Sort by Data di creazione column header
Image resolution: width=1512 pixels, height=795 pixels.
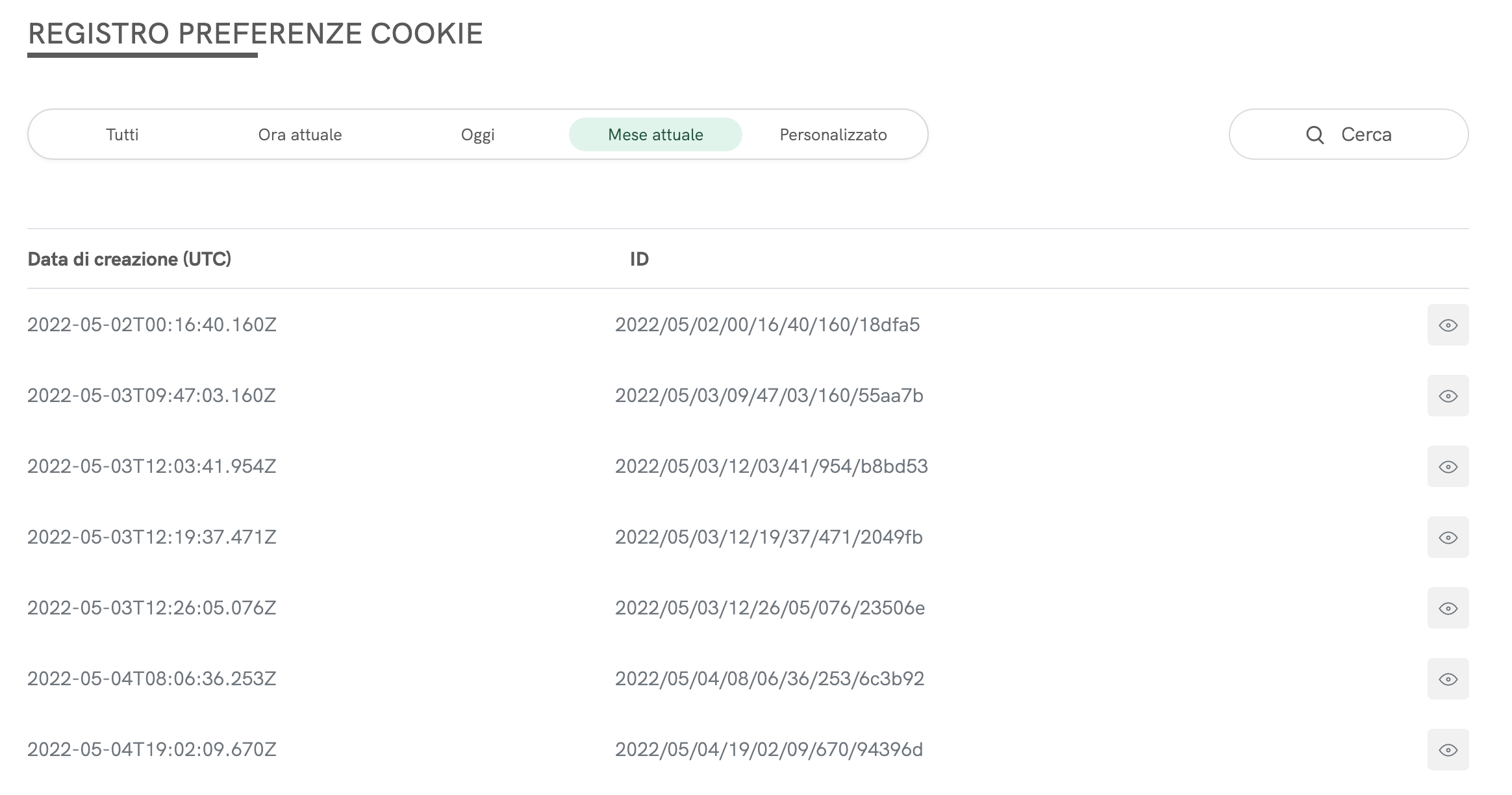pyautogui.click(x=129, y=259)
